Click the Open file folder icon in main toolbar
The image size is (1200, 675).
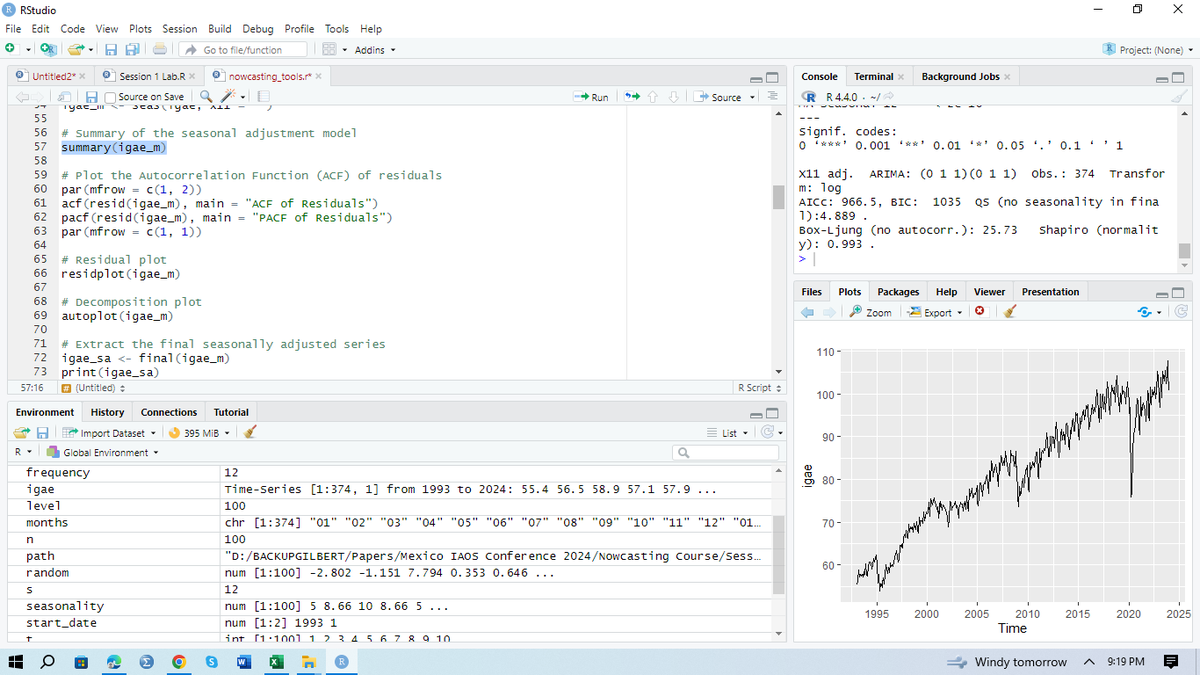coord(75,50)
